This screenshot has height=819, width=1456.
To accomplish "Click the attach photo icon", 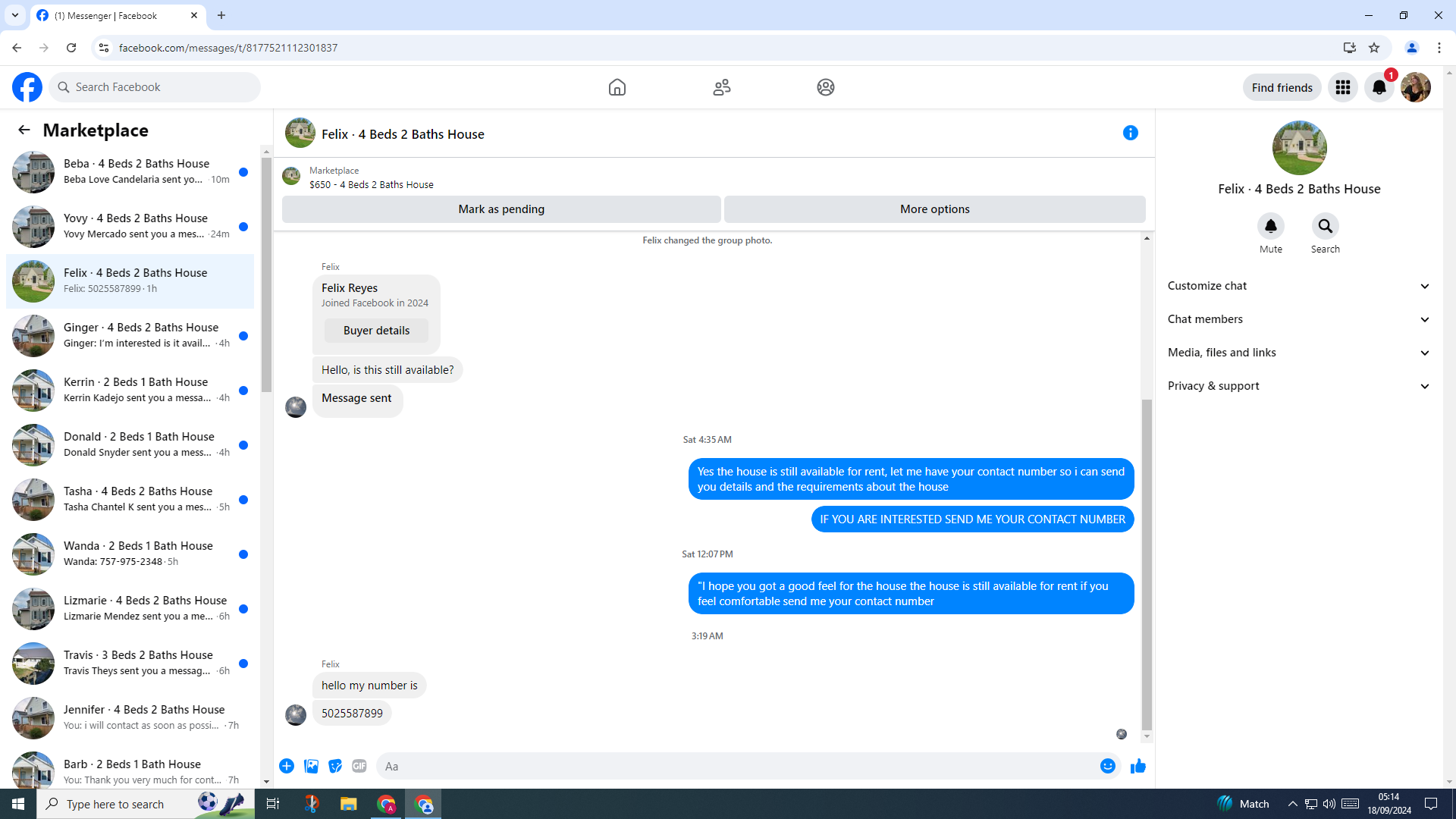I will pyautogui.click(x=311, y=766).
